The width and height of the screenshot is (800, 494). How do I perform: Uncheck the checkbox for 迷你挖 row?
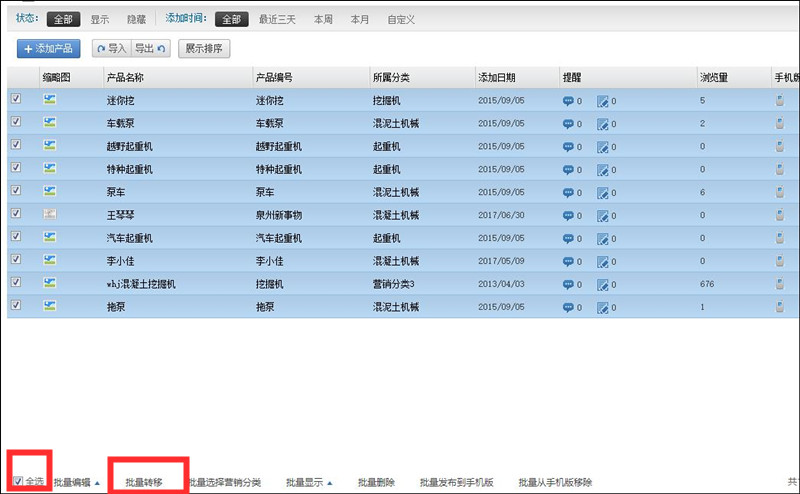[16, 100]
